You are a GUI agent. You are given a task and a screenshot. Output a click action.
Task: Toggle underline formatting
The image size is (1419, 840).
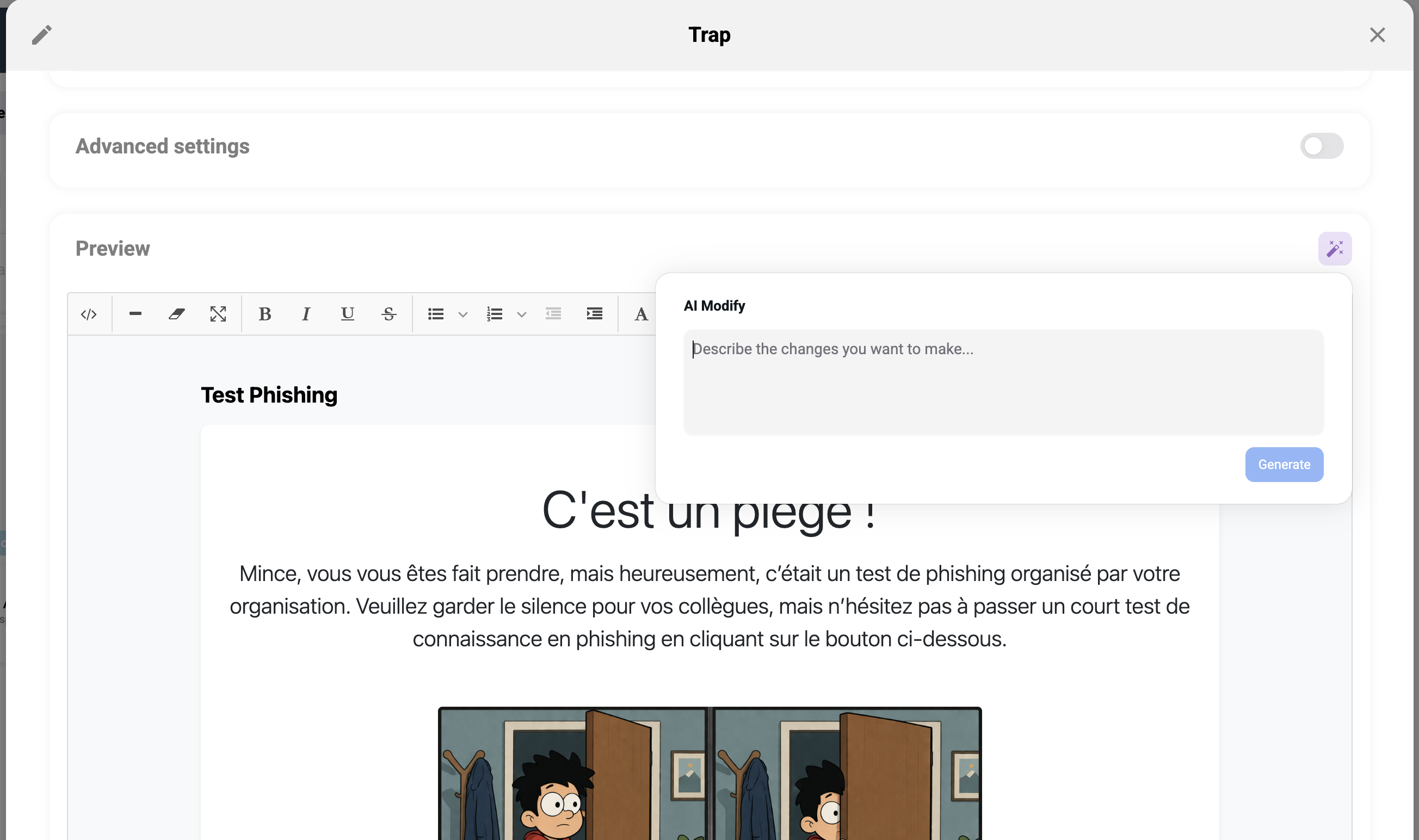pos(348,313)
